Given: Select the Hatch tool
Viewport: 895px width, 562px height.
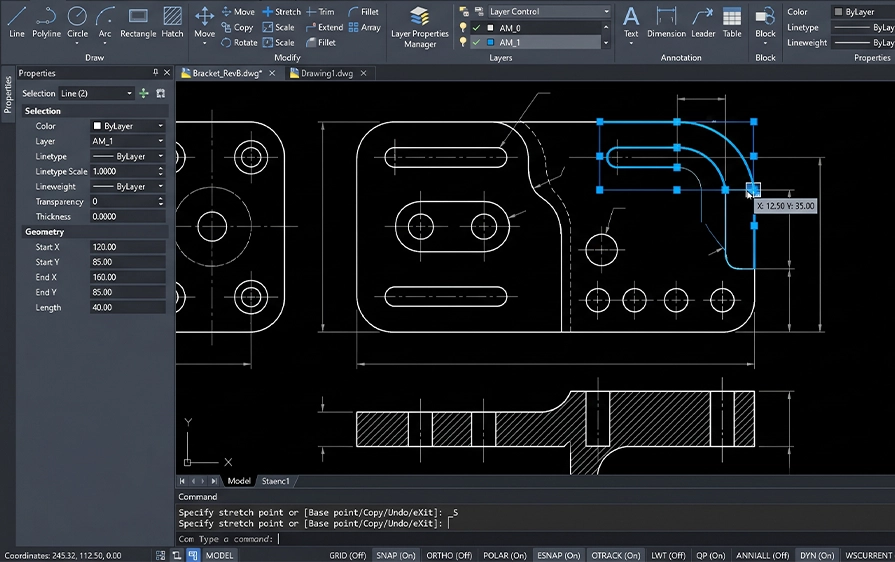Looking at the screenshot, I should pyautogui.click(x=172, y=22).
